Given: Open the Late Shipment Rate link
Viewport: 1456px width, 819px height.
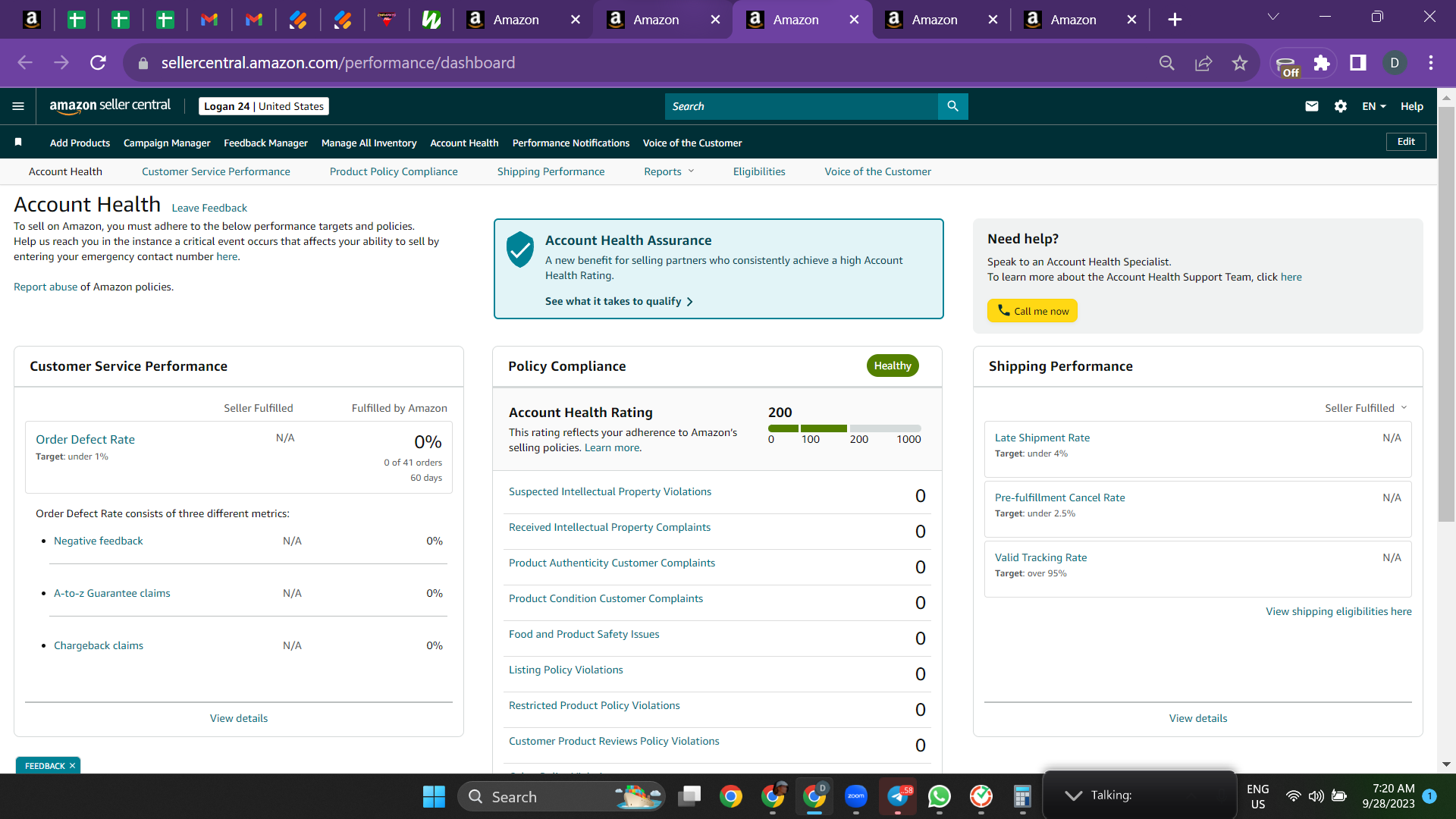Looking at the screenshot, I should click(1042, 438).
